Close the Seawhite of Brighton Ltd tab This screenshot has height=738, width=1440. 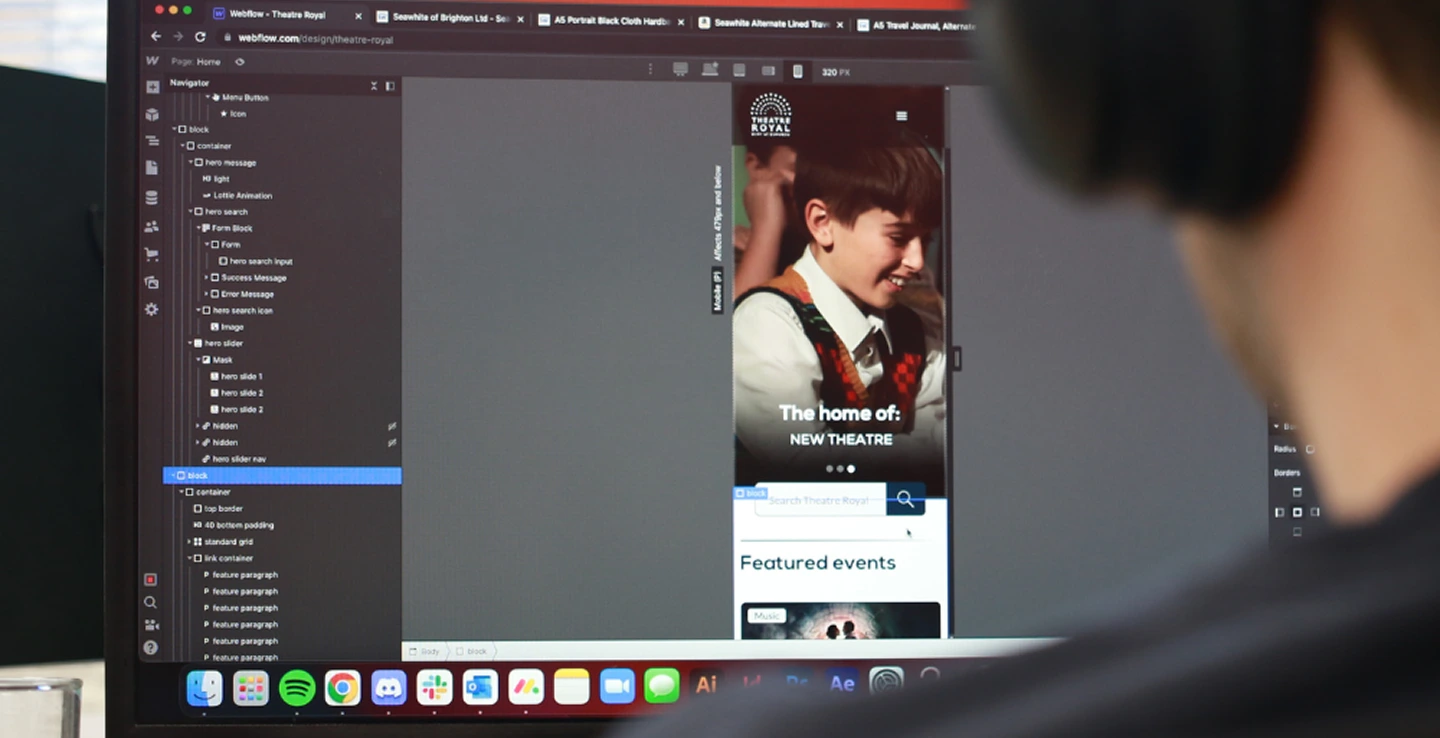tap(520, 19)
